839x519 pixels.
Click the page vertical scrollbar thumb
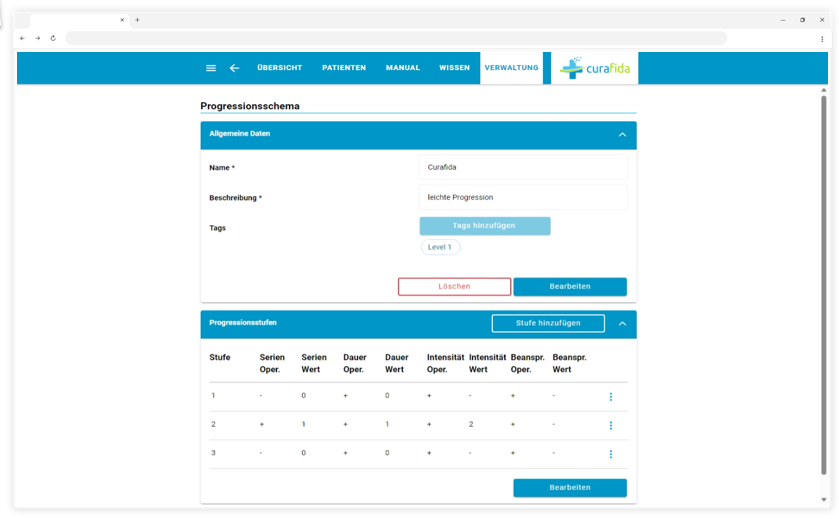point(823,284)
